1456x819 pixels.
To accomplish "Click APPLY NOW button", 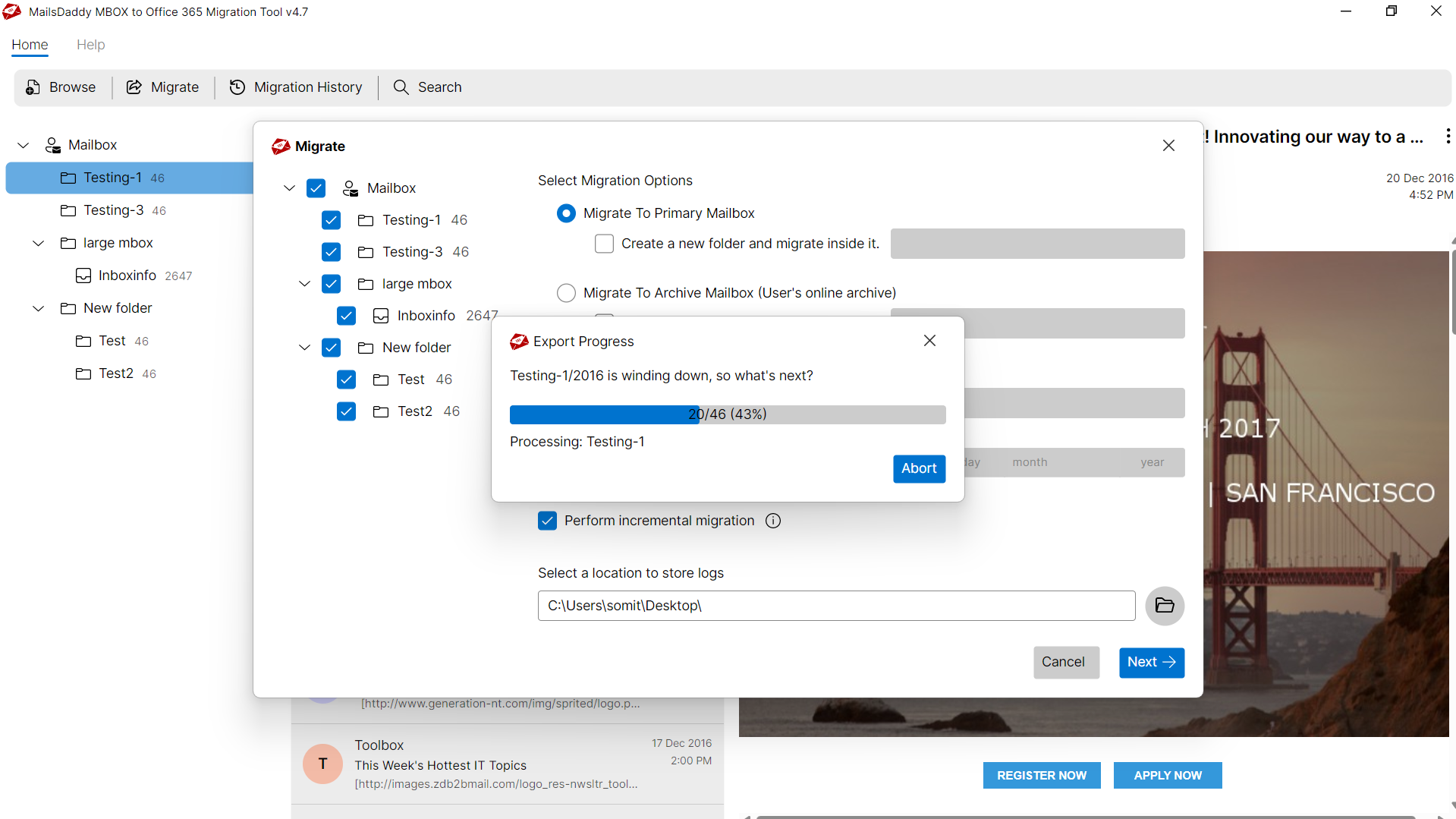I will [x=1168, y=775].
